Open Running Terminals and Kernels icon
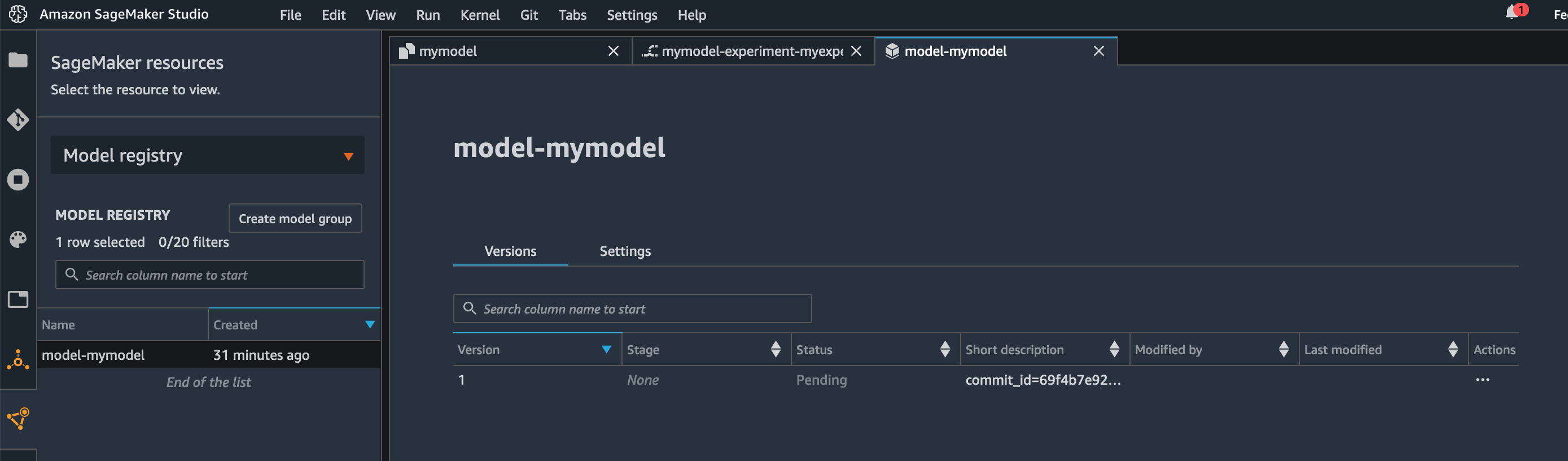Screen dimensions: 1568x461 (17, 179)
